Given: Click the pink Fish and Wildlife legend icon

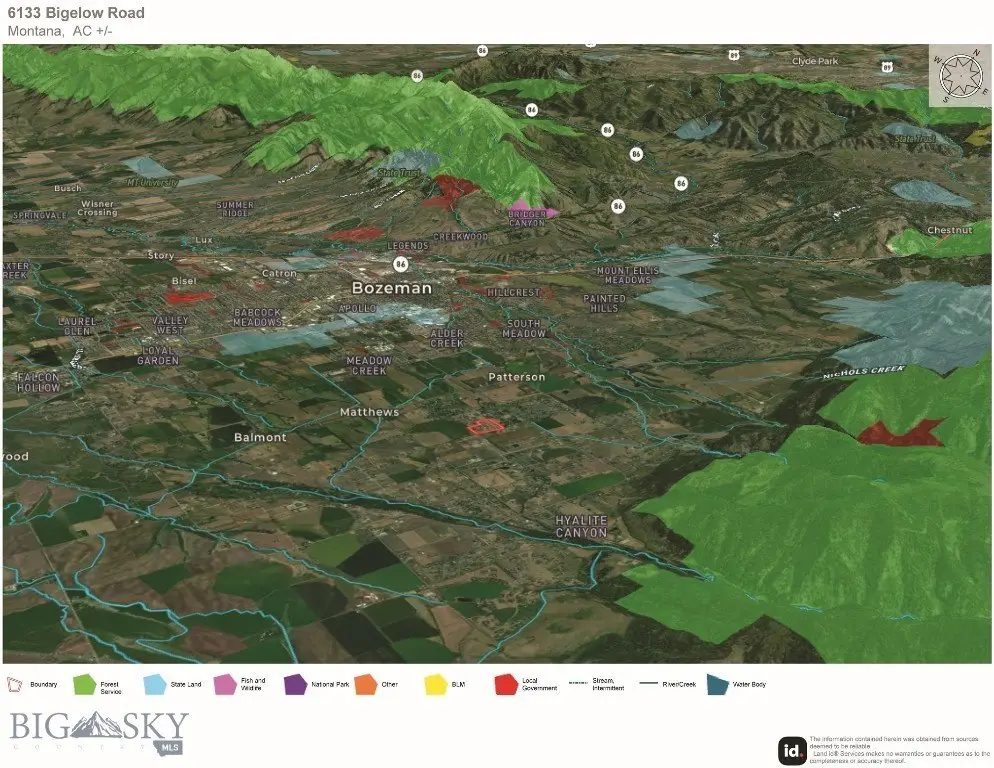Looking at the screenshot, I should (x=225, y=685).
